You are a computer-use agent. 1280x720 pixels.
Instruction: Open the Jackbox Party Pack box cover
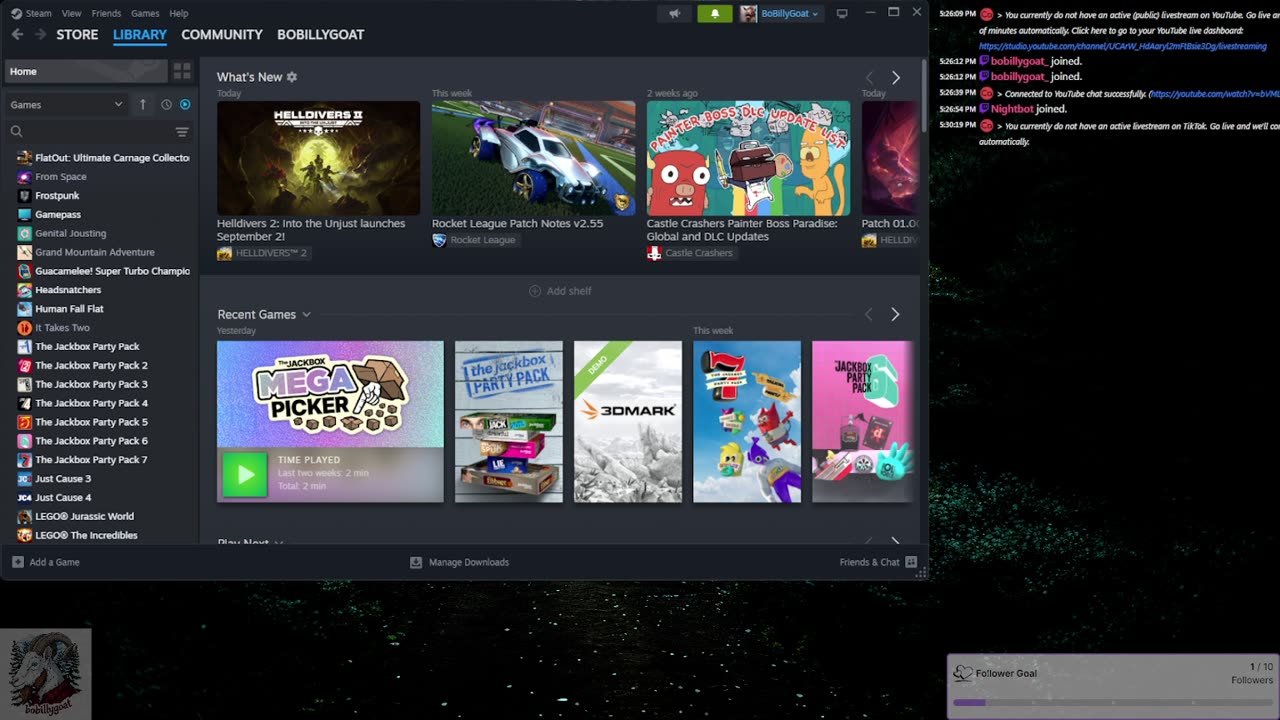click(x=509, y=421)
